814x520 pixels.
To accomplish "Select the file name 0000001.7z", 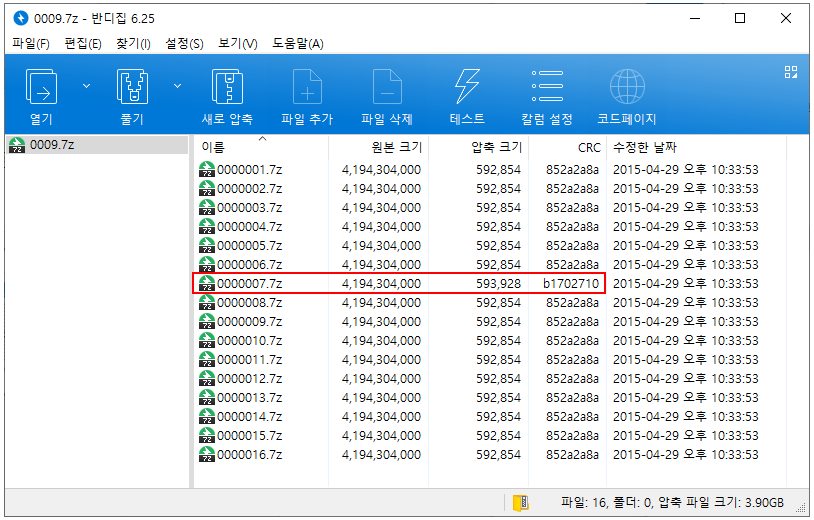I will point(250,170).
